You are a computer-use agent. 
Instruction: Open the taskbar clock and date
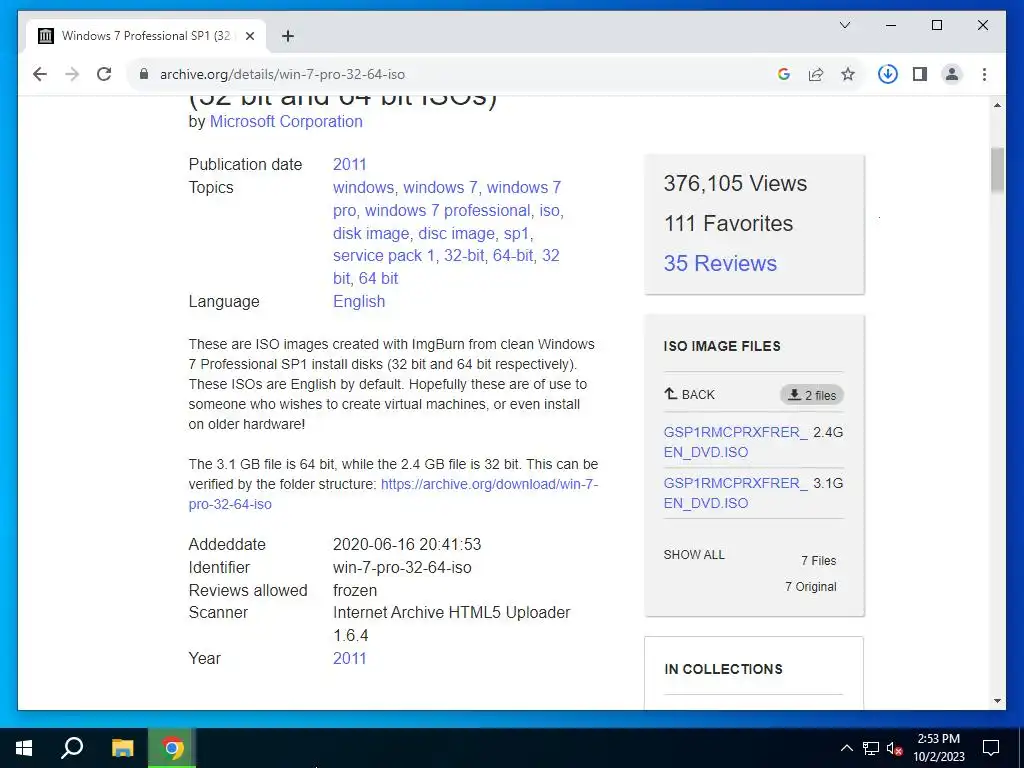pos(938,748)
